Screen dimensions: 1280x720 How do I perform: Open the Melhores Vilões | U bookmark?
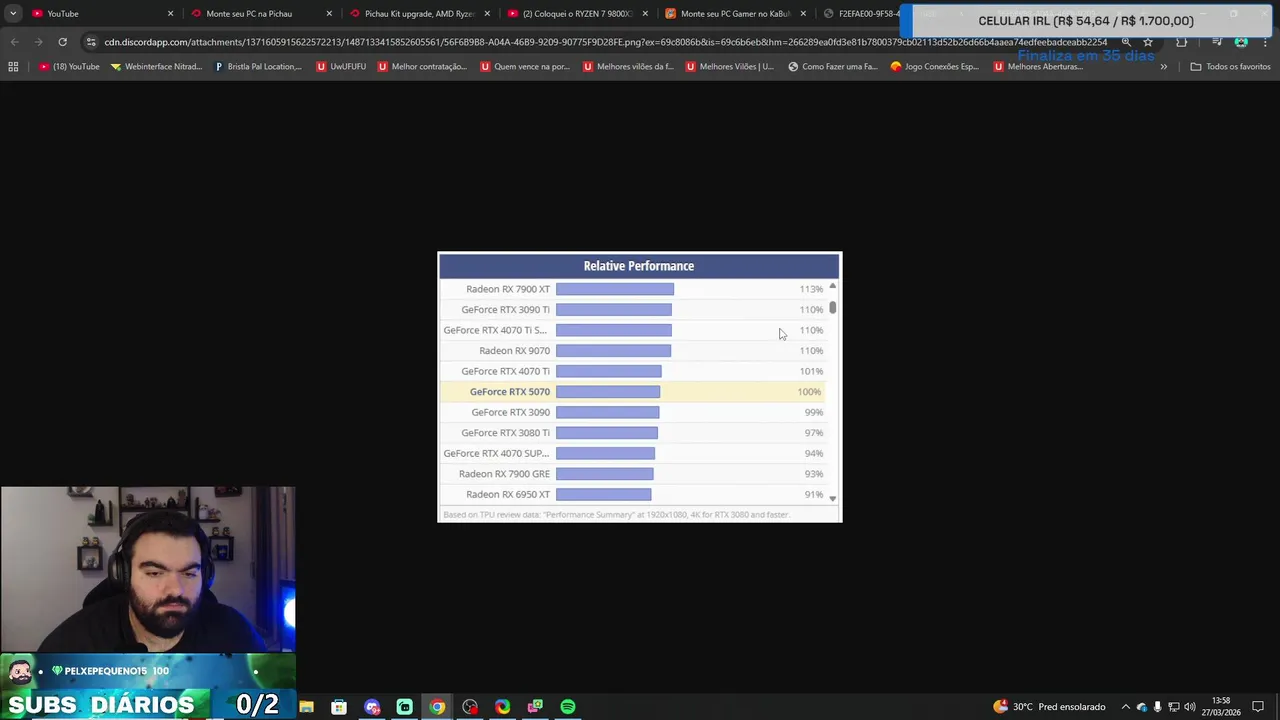coord(730,67)
